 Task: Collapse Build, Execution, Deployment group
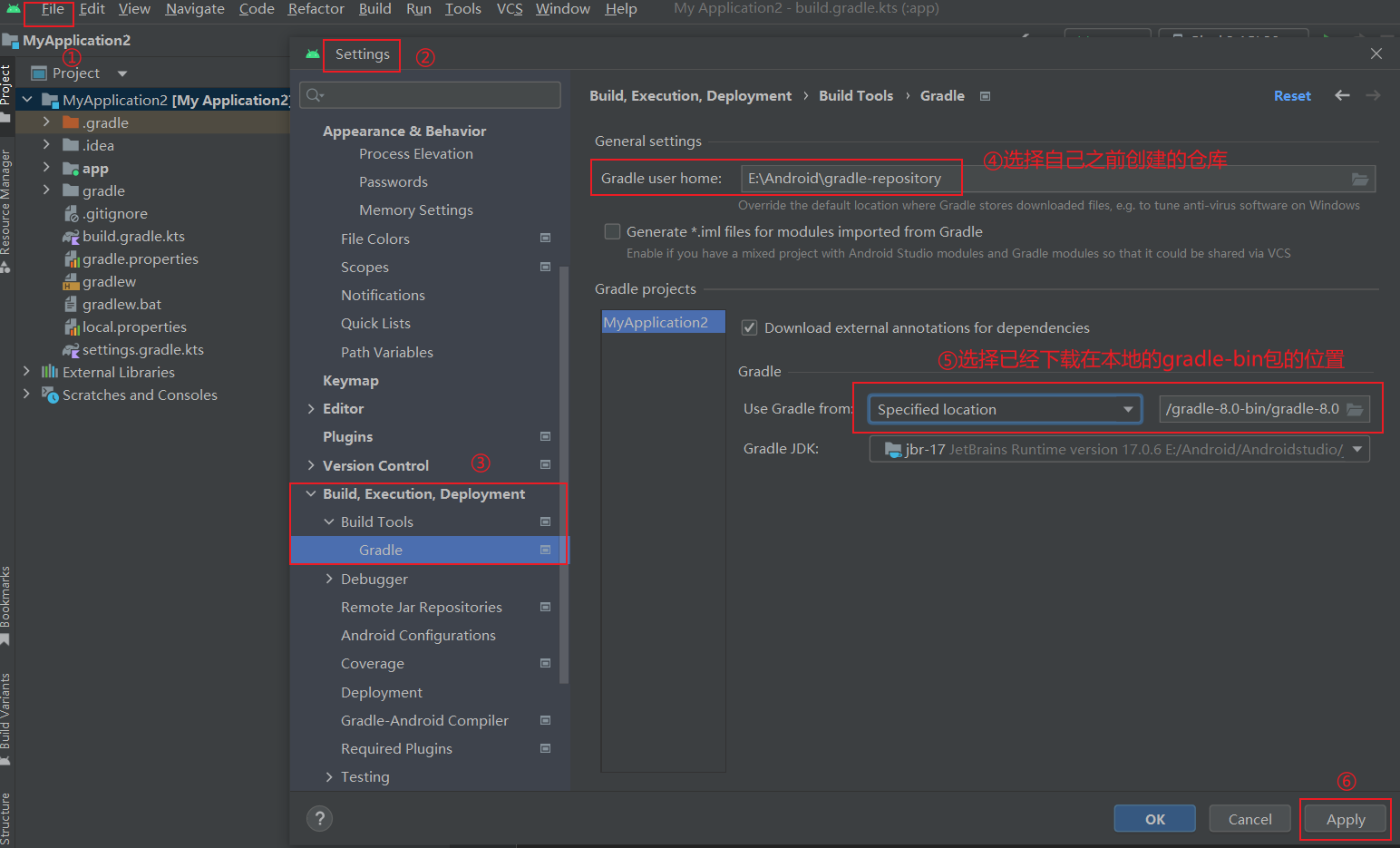coord(311,494)
